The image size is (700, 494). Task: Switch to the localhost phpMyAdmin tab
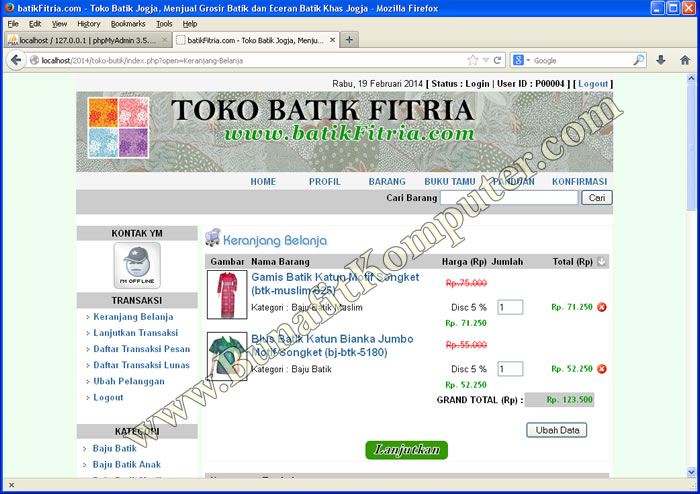coord(87,40)
